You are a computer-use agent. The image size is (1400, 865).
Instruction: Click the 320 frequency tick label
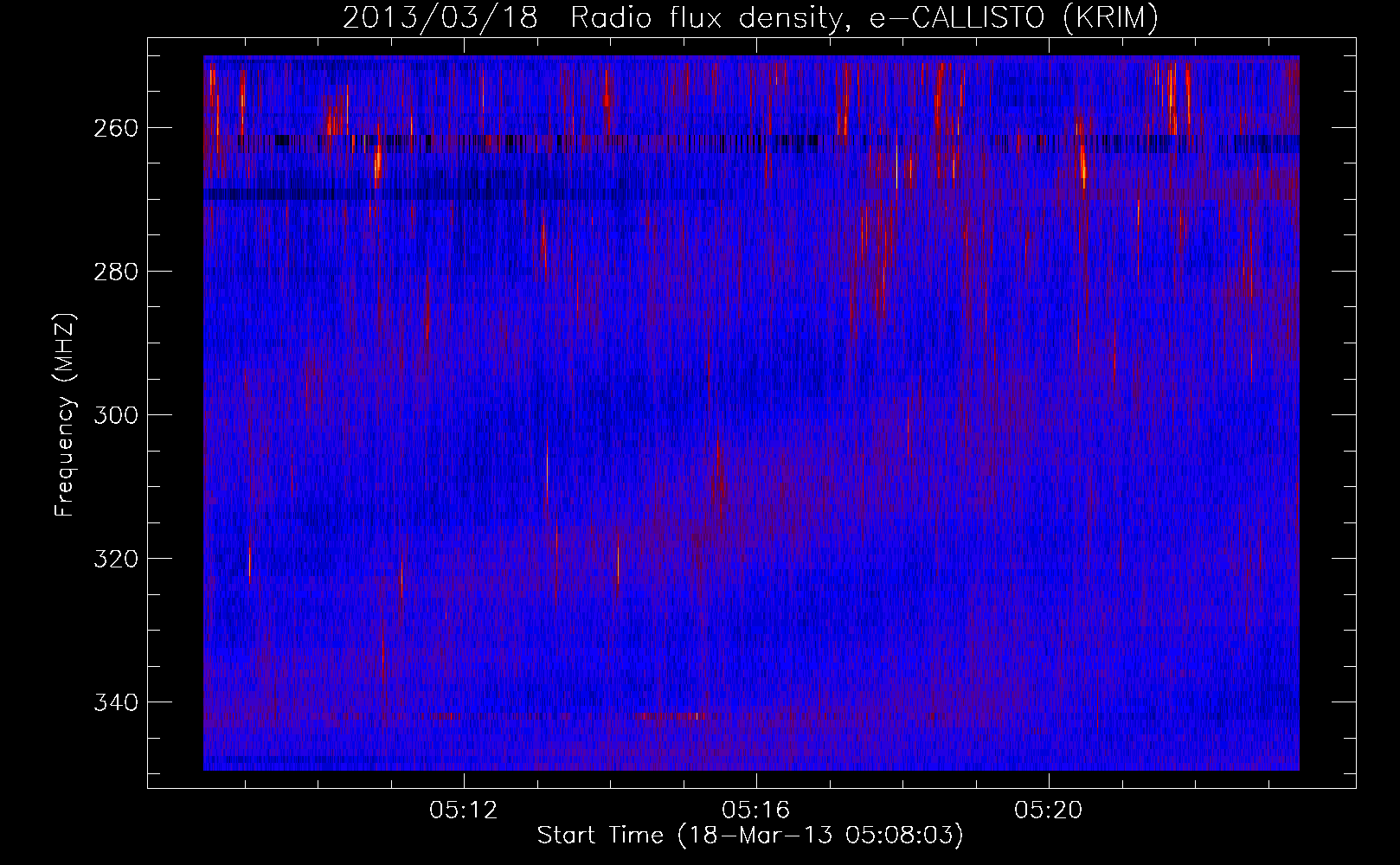tap(116, 559)
